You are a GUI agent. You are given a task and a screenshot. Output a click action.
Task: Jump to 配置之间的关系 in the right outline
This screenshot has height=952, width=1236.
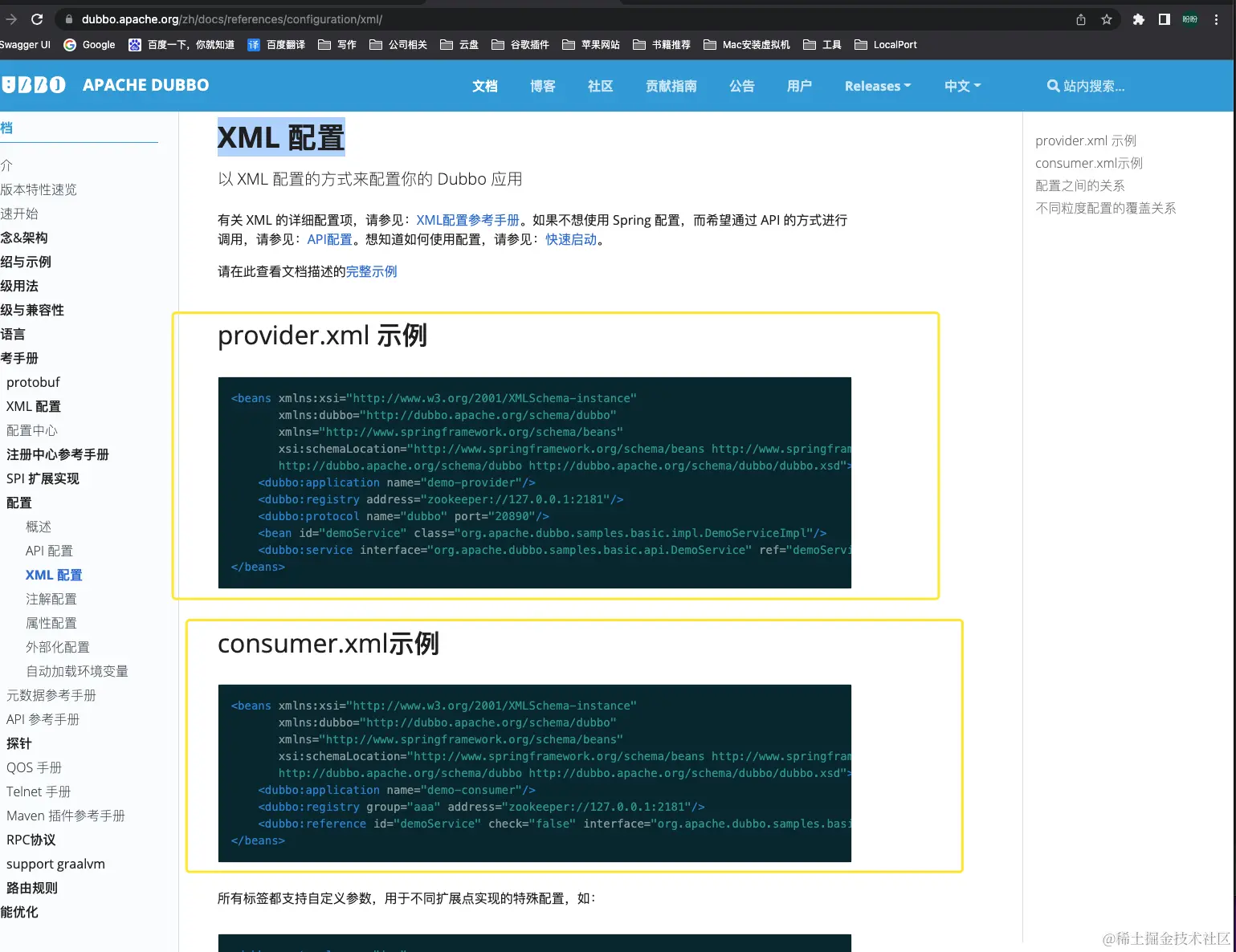pos(1080,185)
